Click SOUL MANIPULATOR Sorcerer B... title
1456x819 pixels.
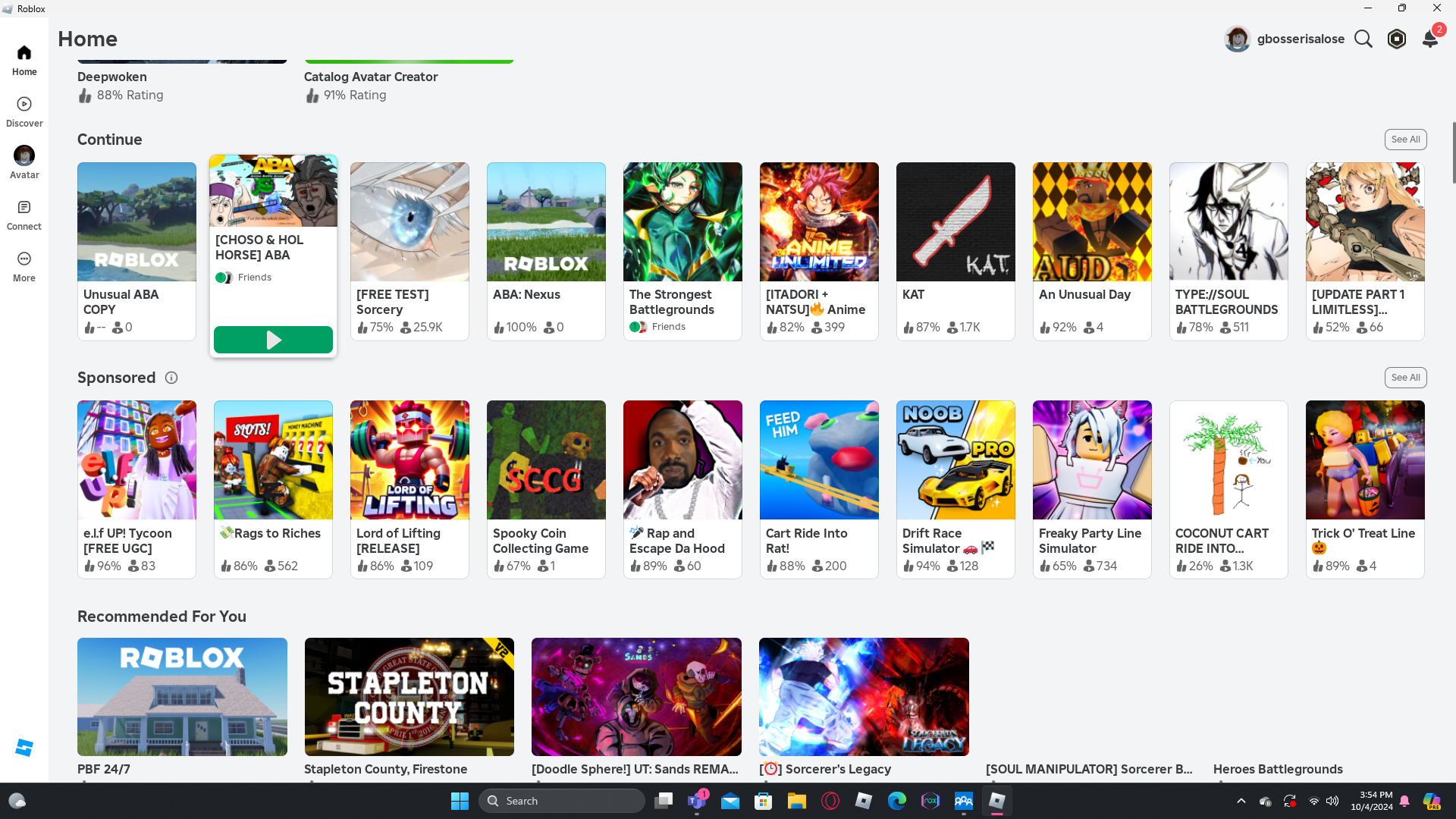(x=1089, y=769)
